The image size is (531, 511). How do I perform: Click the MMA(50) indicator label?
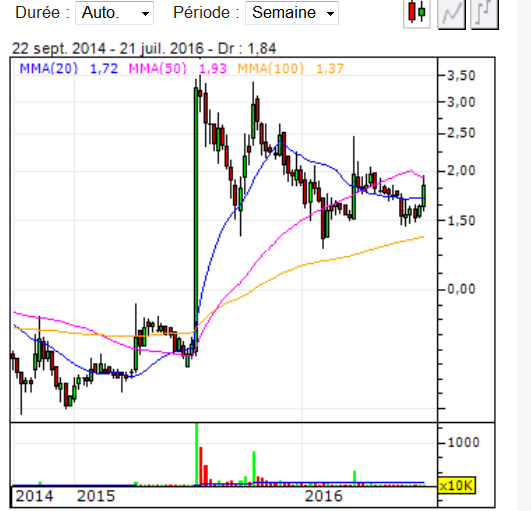(157, 69)
